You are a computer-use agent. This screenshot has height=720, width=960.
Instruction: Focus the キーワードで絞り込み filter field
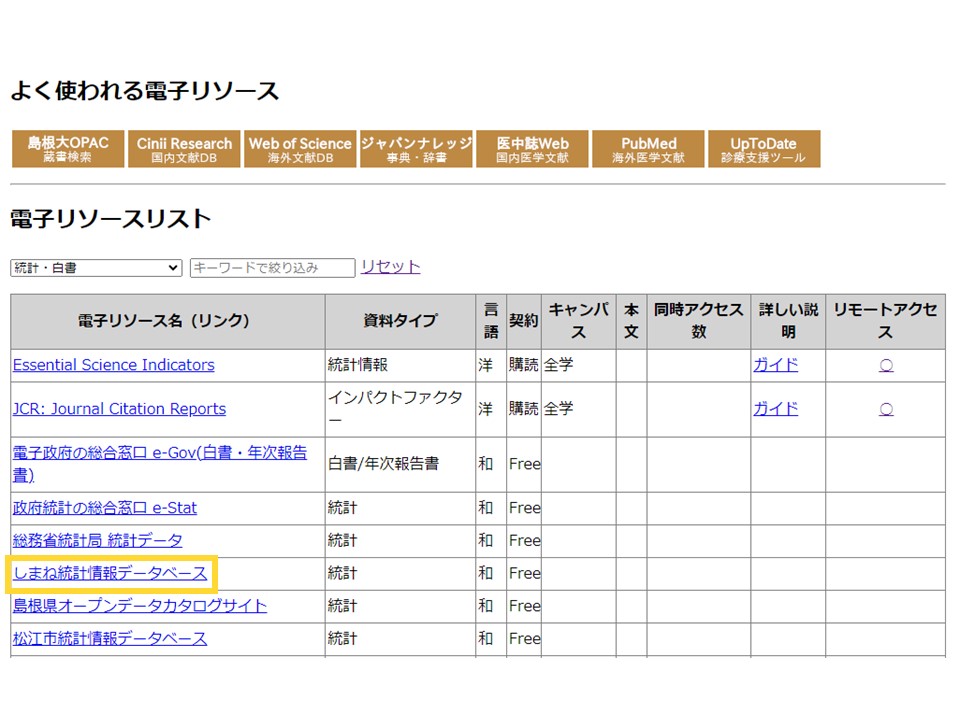(x=272, y=268)
